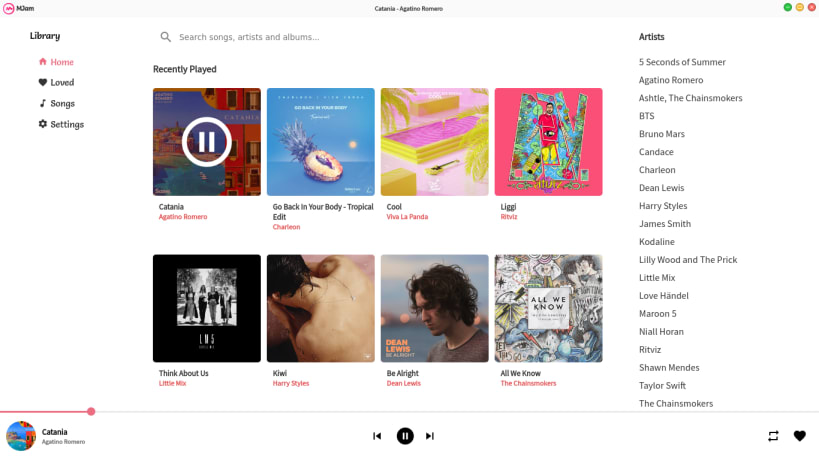This screenshot has width=819, height=460.
Task: Skip to the next track
Action: 430,436
